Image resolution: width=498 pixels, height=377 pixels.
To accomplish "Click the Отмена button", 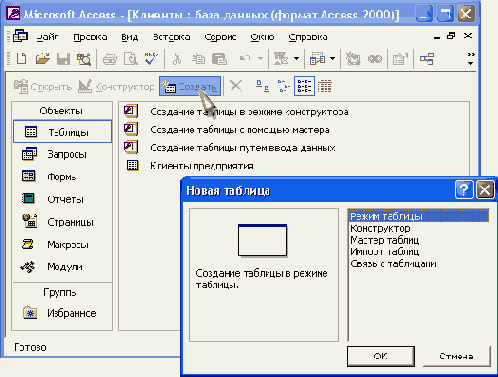I will [456, 356].
